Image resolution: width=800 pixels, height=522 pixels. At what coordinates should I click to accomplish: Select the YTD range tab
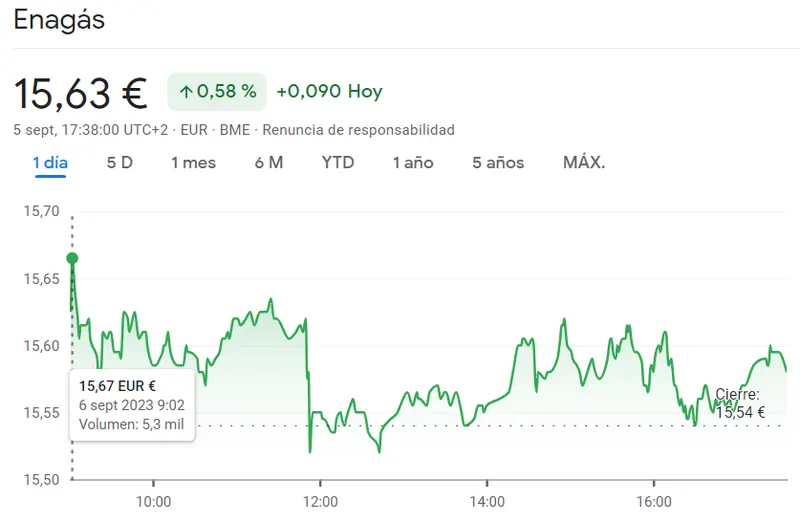click(338, 163)
